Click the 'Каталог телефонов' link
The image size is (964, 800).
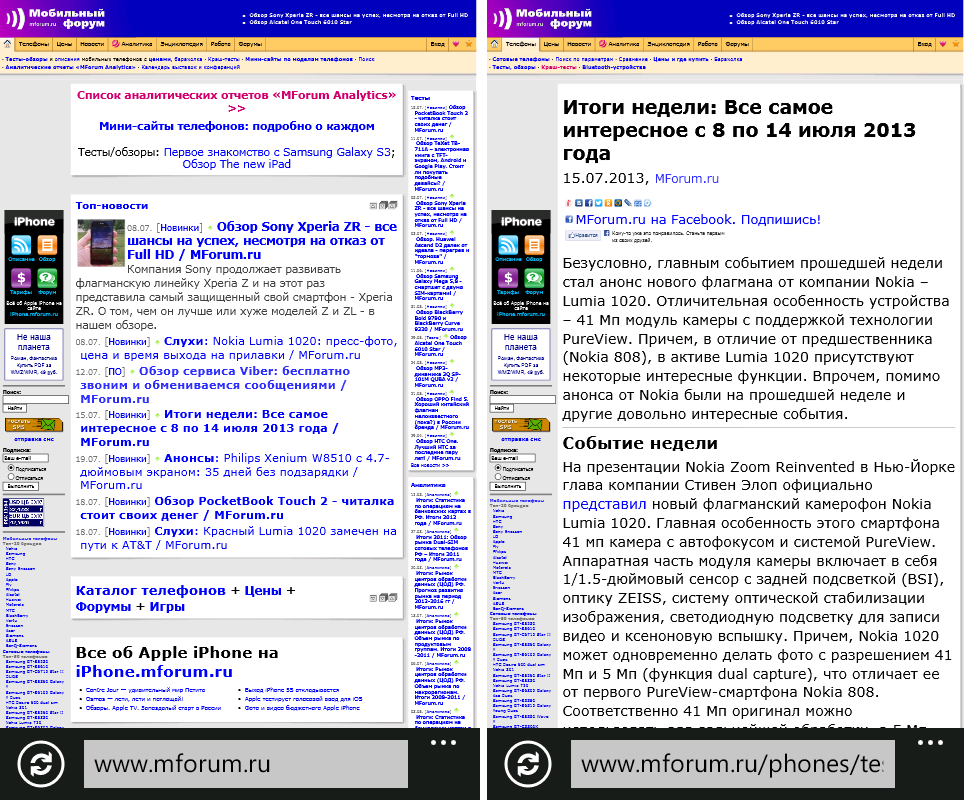[151, 590]
